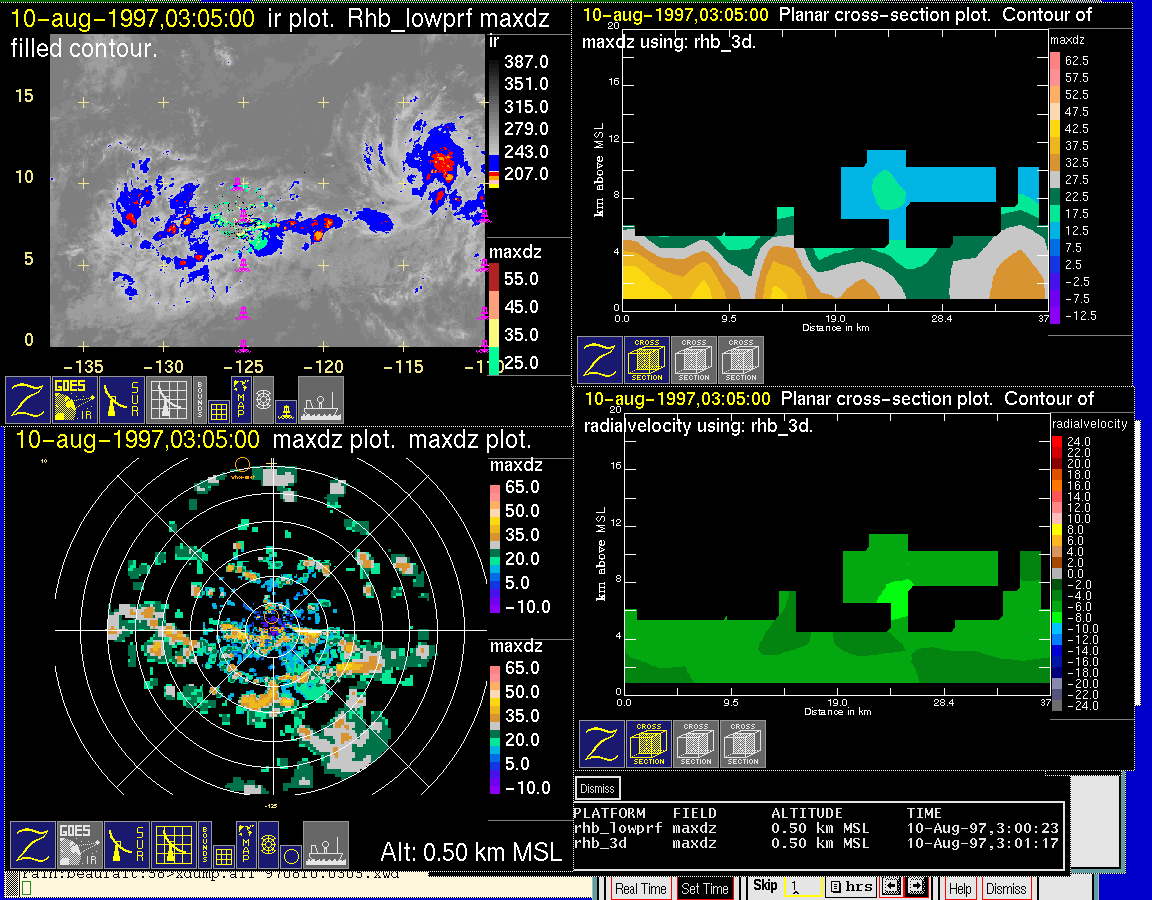Click the maxdz color bar in cross-section window
Viewport: 1152px width, 900px height.
[1055, 188]
